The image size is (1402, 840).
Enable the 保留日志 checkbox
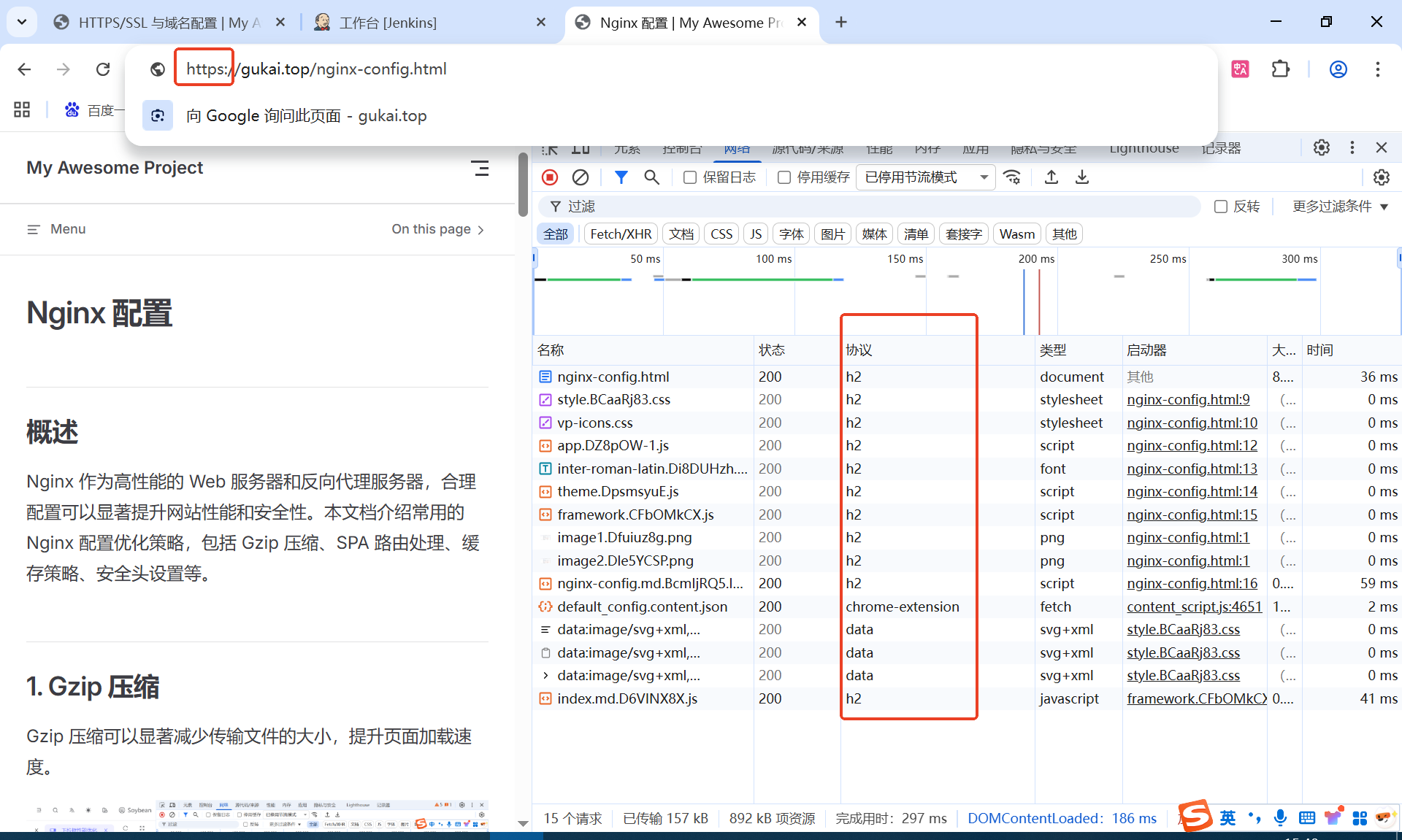(x=689, y=177)
